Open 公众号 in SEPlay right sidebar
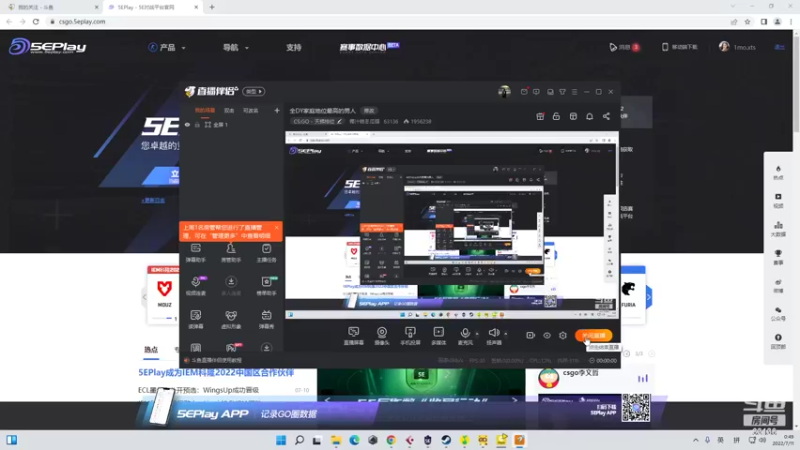800x450 pixels. 778,313
